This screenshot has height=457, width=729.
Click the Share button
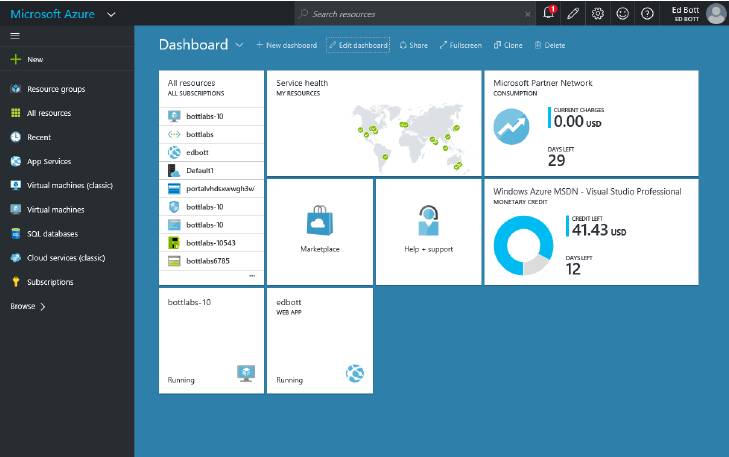[413, 45]
